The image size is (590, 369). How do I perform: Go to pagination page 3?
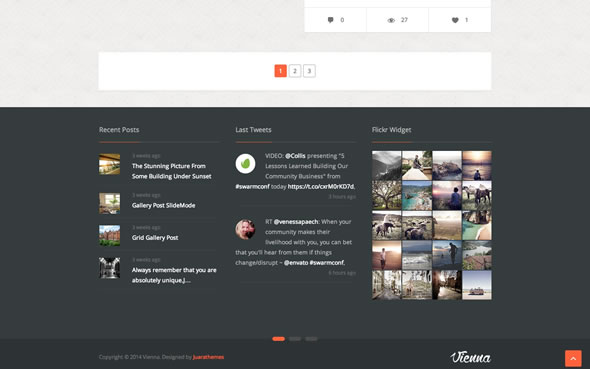click(309, 71)
